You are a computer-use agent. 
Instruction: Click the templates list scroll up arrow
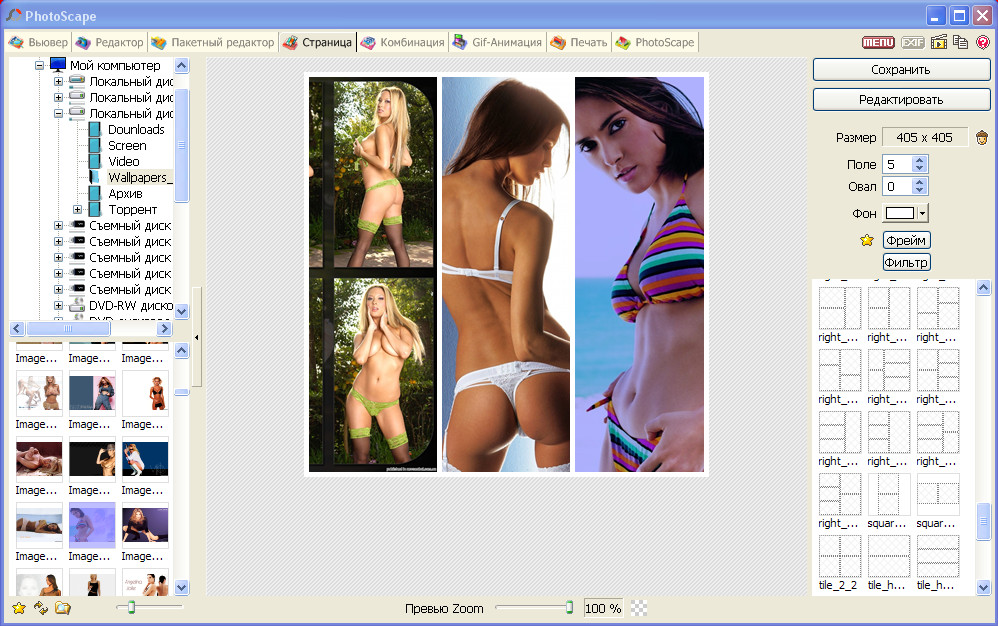coord(983,287)
